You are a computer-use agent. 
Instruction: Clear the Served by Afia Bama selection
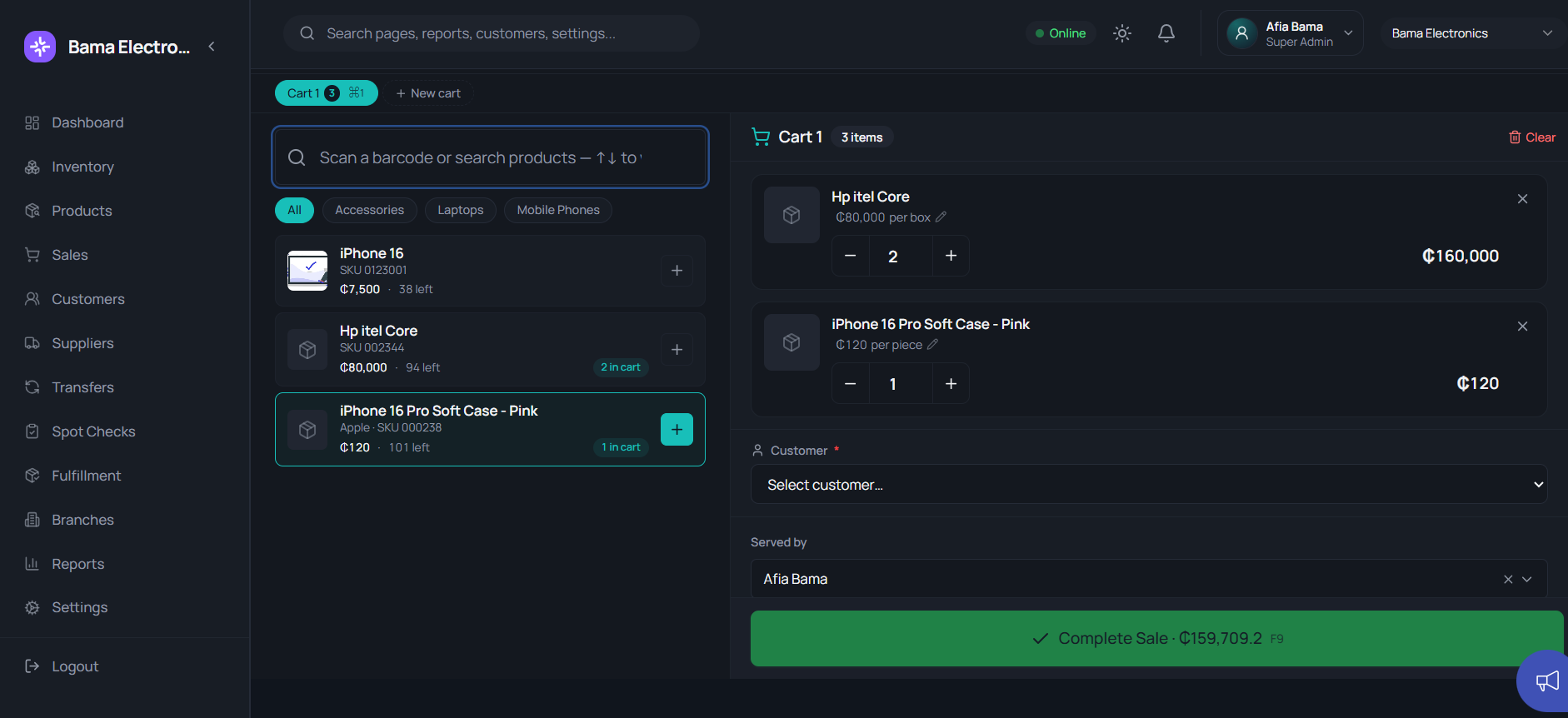point(1508,579)
